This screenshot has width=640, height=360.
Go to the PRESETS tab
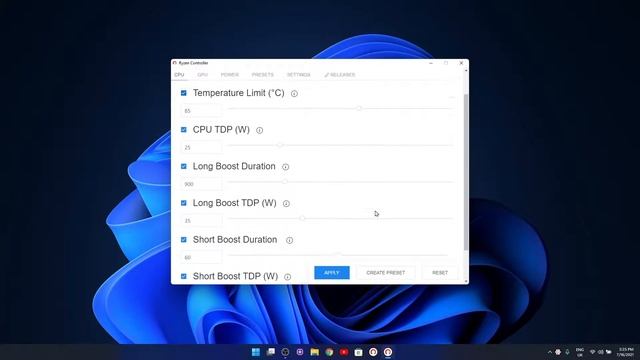[x=262, y=75]
